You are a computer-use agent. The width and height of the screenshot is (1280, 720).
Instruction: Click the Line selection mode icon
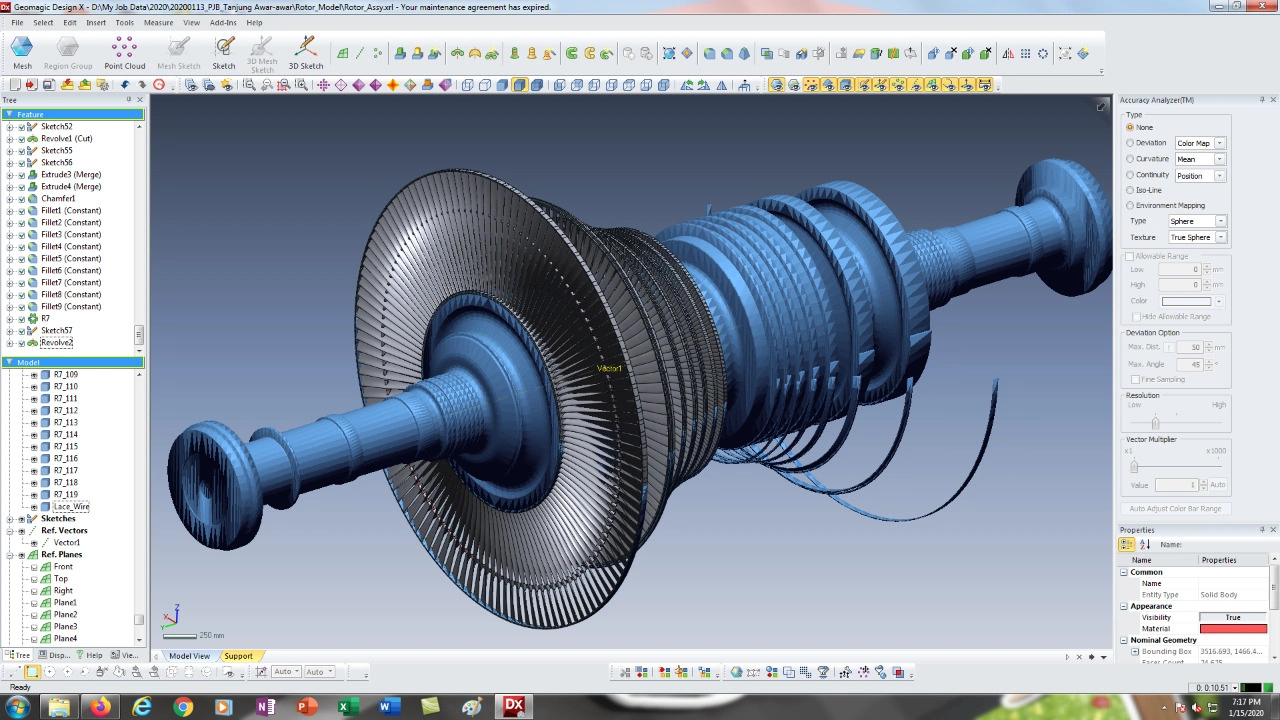[15, 672]
